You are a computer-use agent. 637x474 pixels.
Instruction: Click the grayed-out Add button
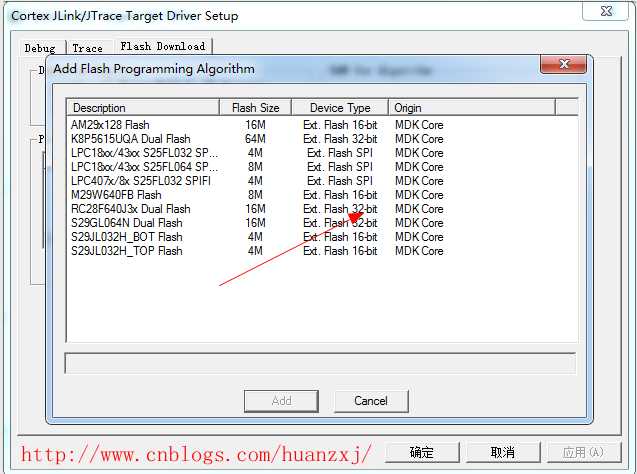(x=281, y=401)
